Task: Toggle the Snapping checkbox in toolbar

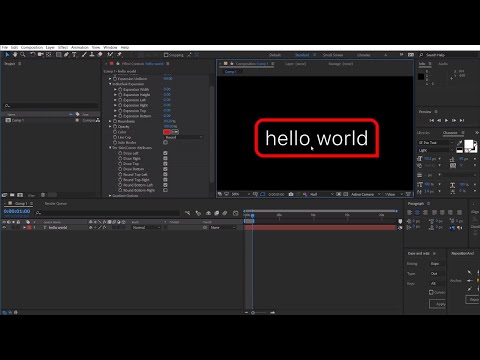Action: coord(166,55)
